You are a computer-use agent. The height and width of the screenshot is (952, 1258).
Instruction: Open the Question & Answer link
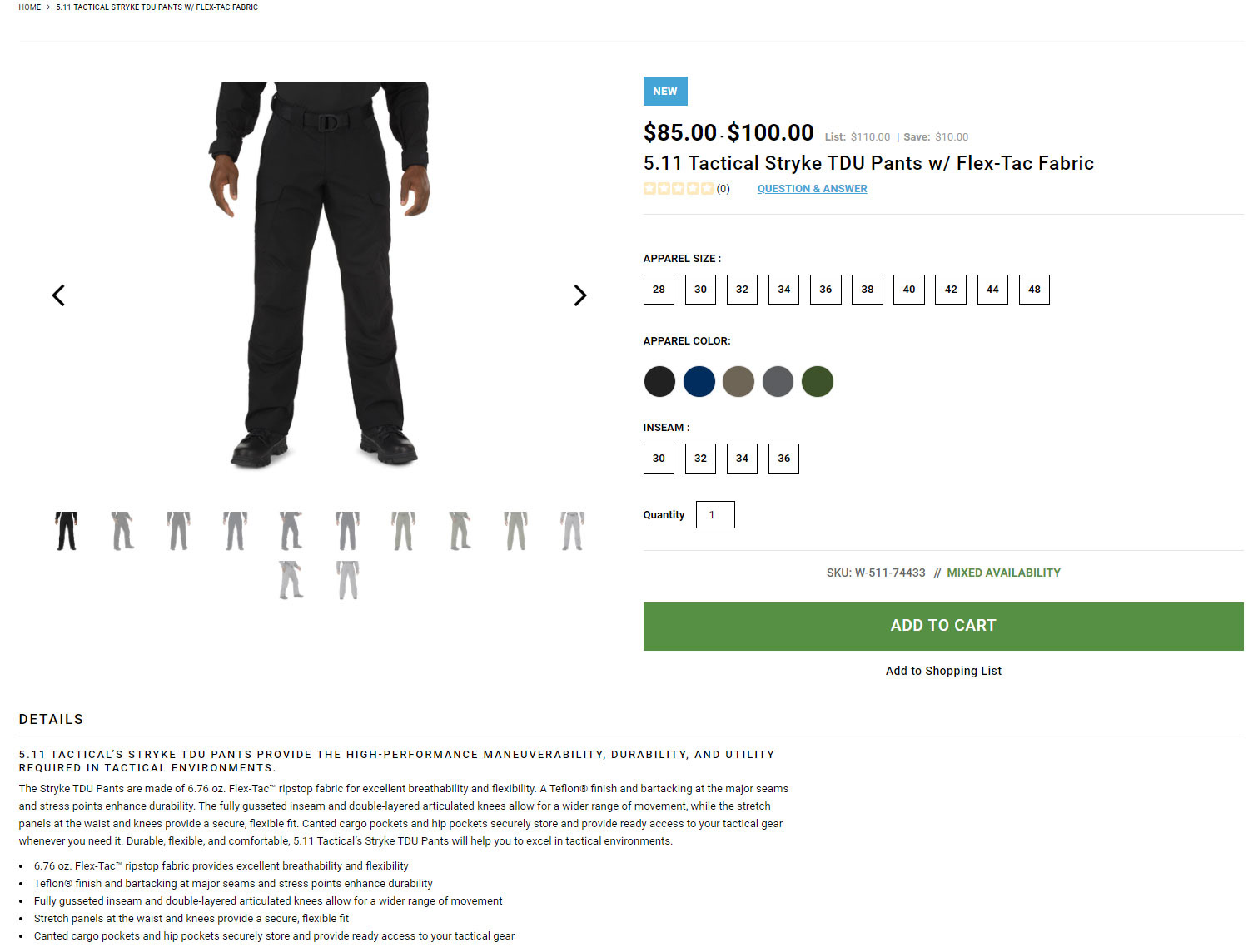pos(812,189)
